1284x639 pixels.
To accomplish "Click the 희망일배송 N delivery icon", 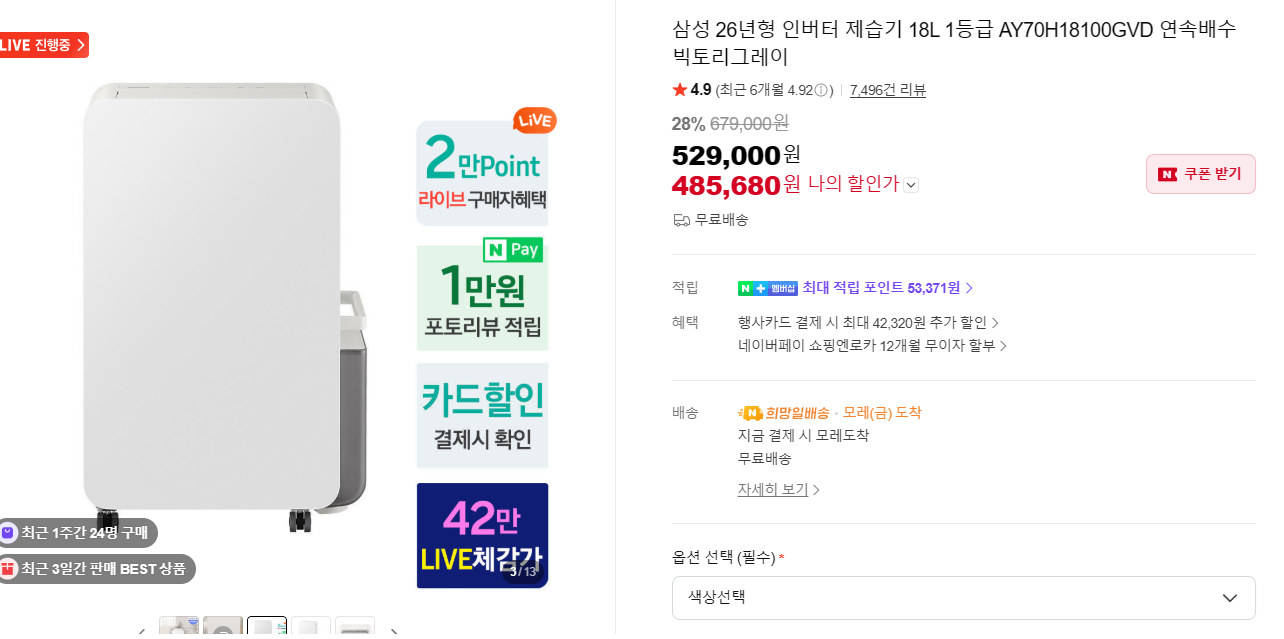I will click(x=750, y=413).
